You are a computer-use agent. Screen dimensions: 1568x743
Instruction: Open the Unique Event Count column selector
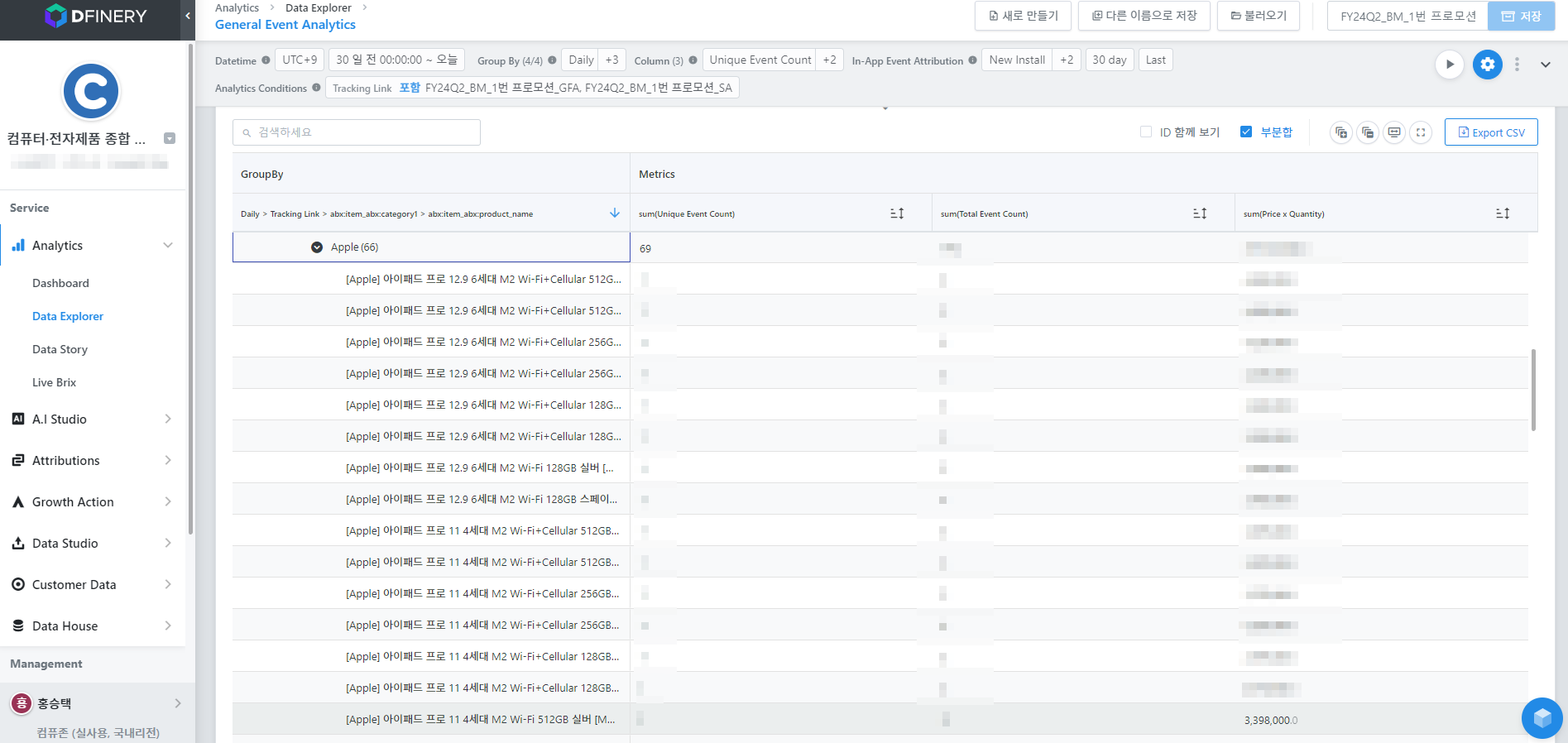760,60
